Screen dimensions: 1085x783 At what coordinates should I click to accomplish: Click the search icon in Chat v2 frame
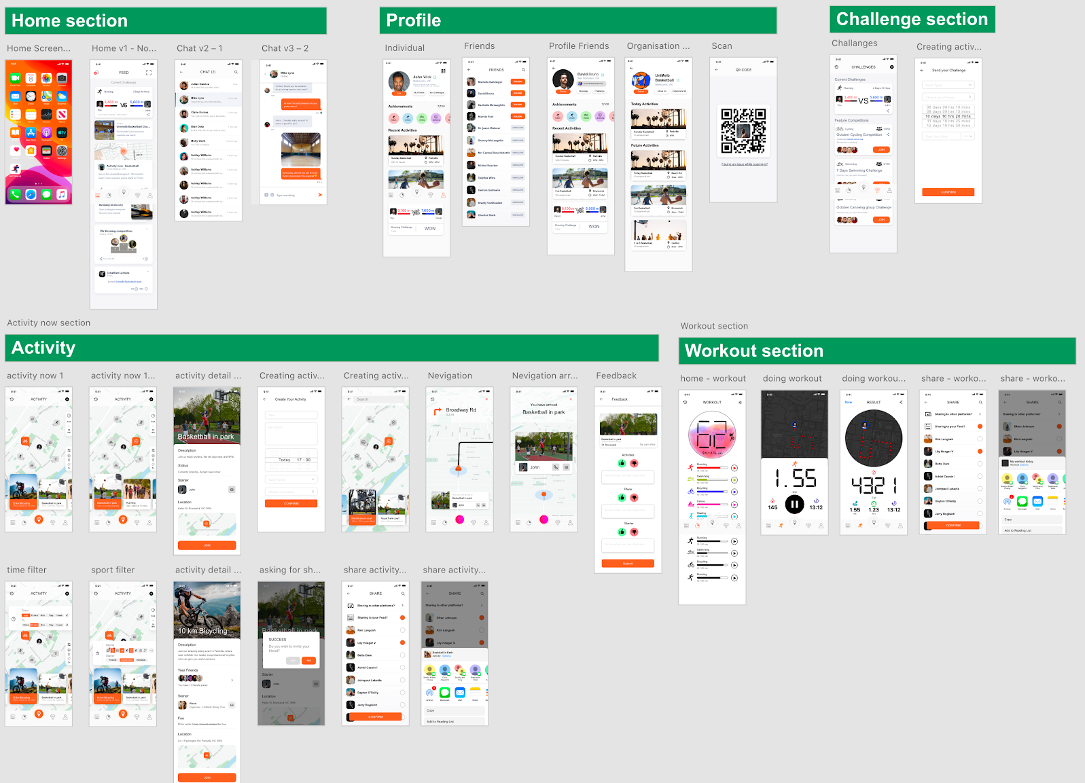pos(236,72)
